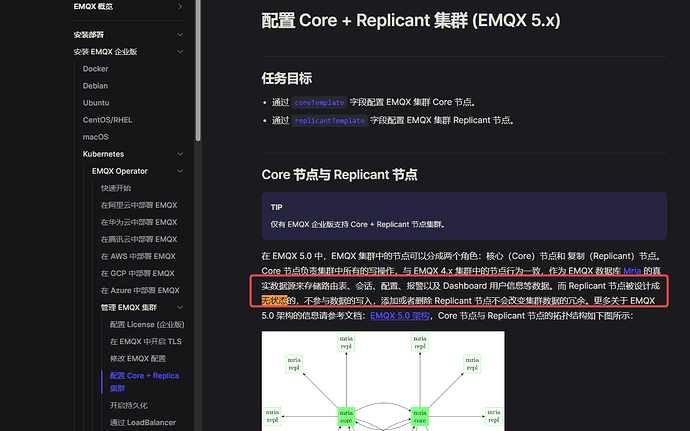Collapse the Kubernetes section chevron

[x=180, y=154]
